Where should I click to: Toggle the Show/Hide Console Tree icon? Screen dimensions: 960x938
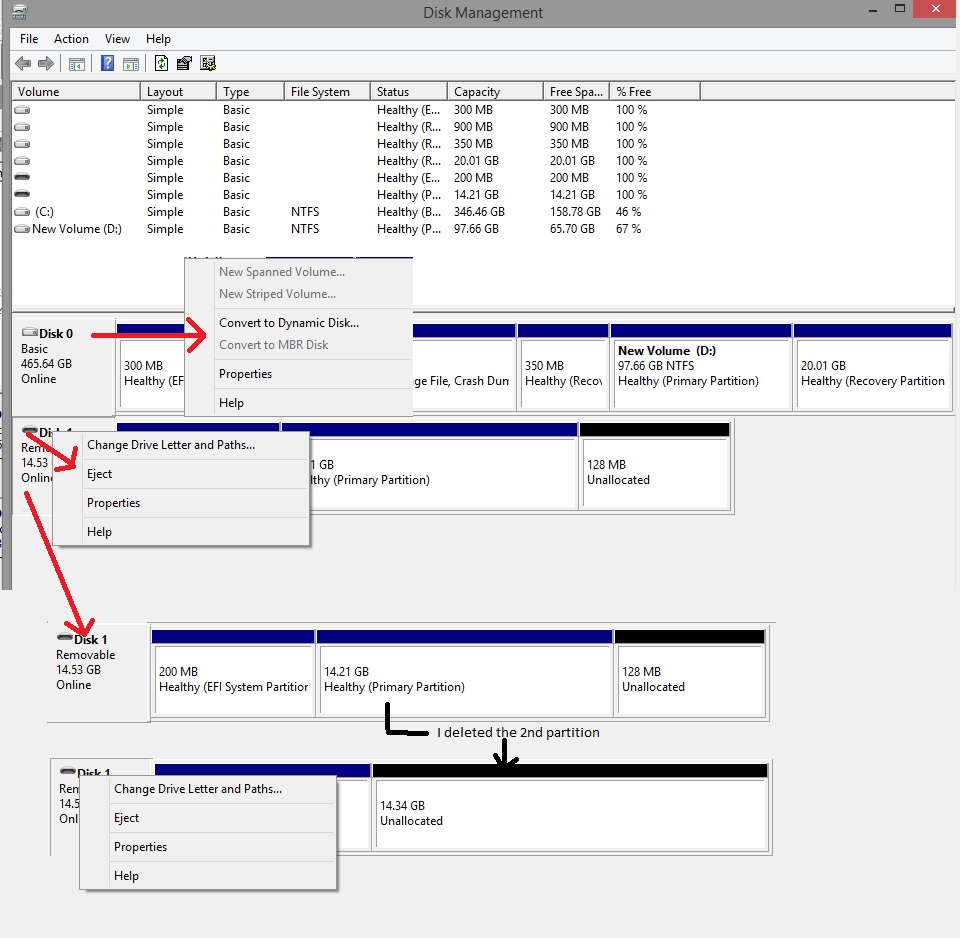(x=77, y=64)
